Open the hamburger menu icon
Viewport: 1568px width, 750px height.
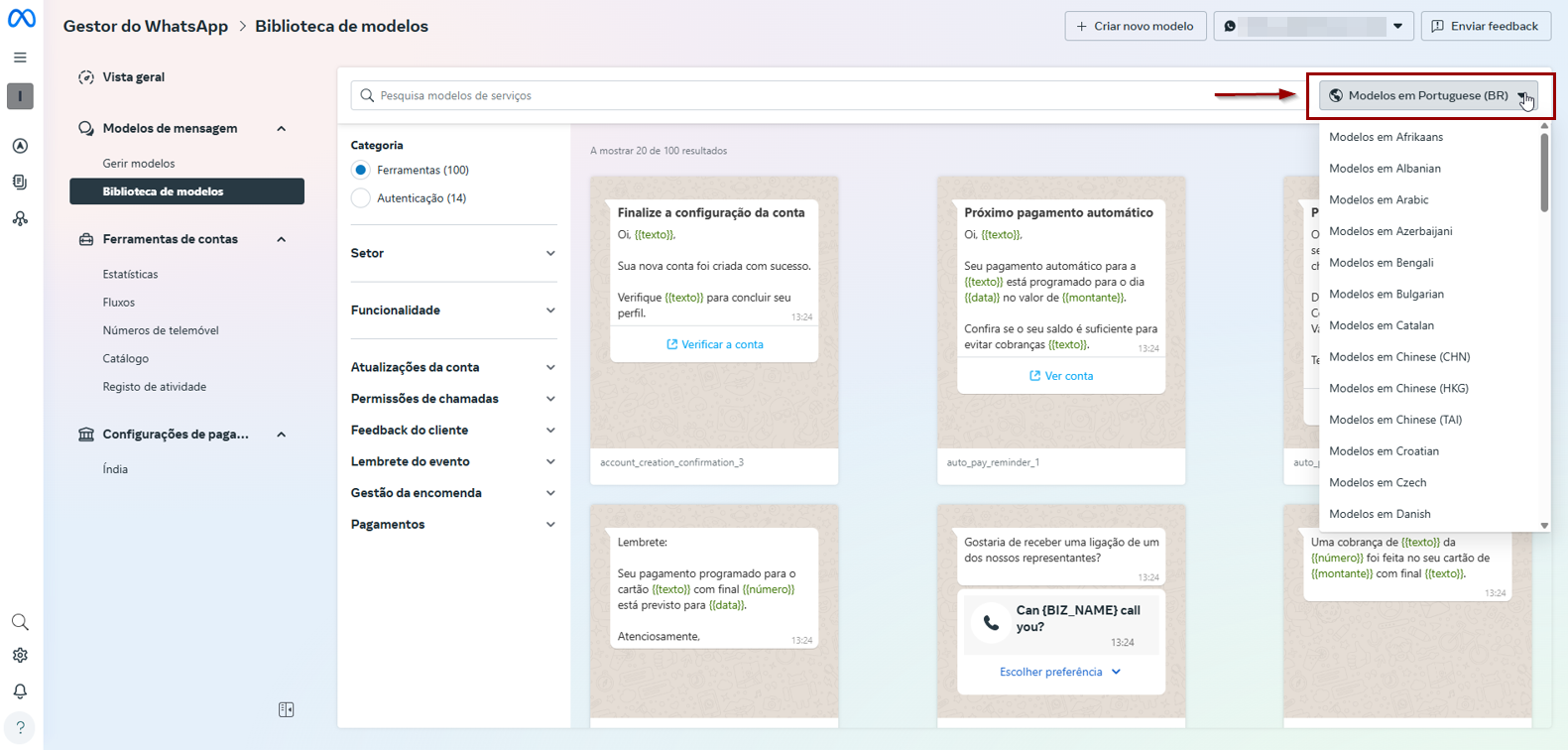20,58
